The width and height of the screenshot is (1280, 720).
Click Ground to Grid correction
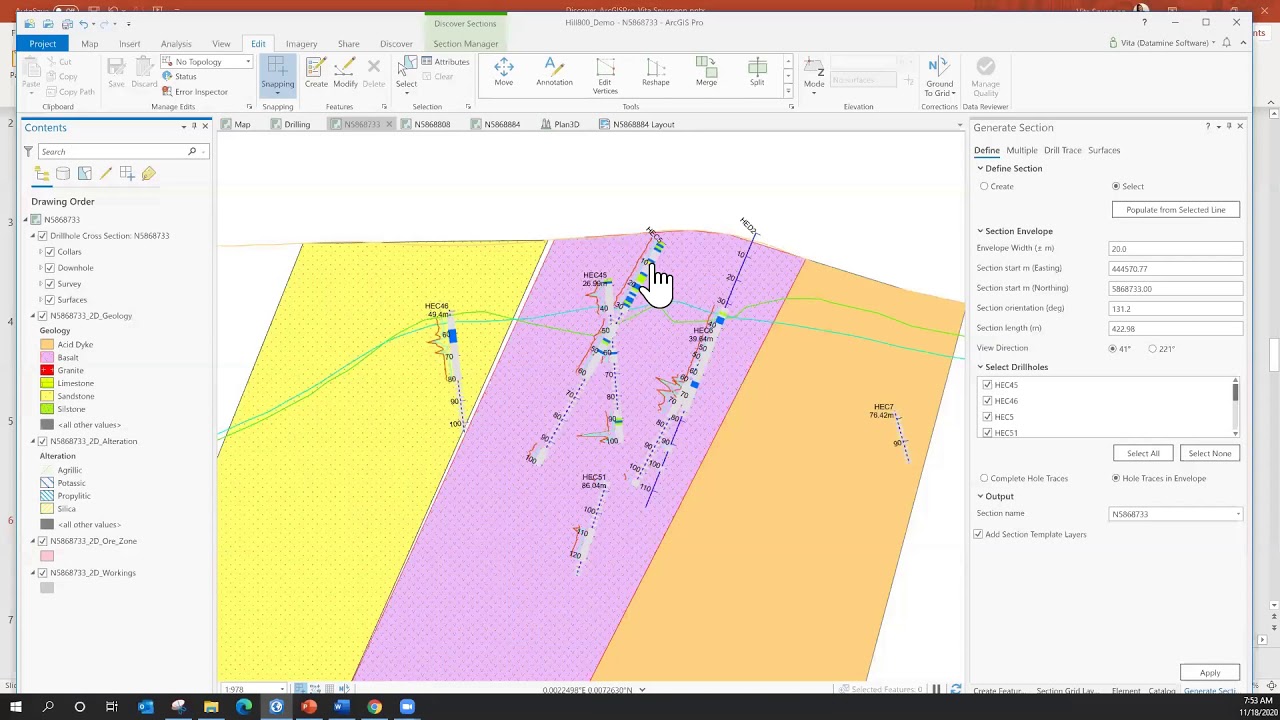939,76
